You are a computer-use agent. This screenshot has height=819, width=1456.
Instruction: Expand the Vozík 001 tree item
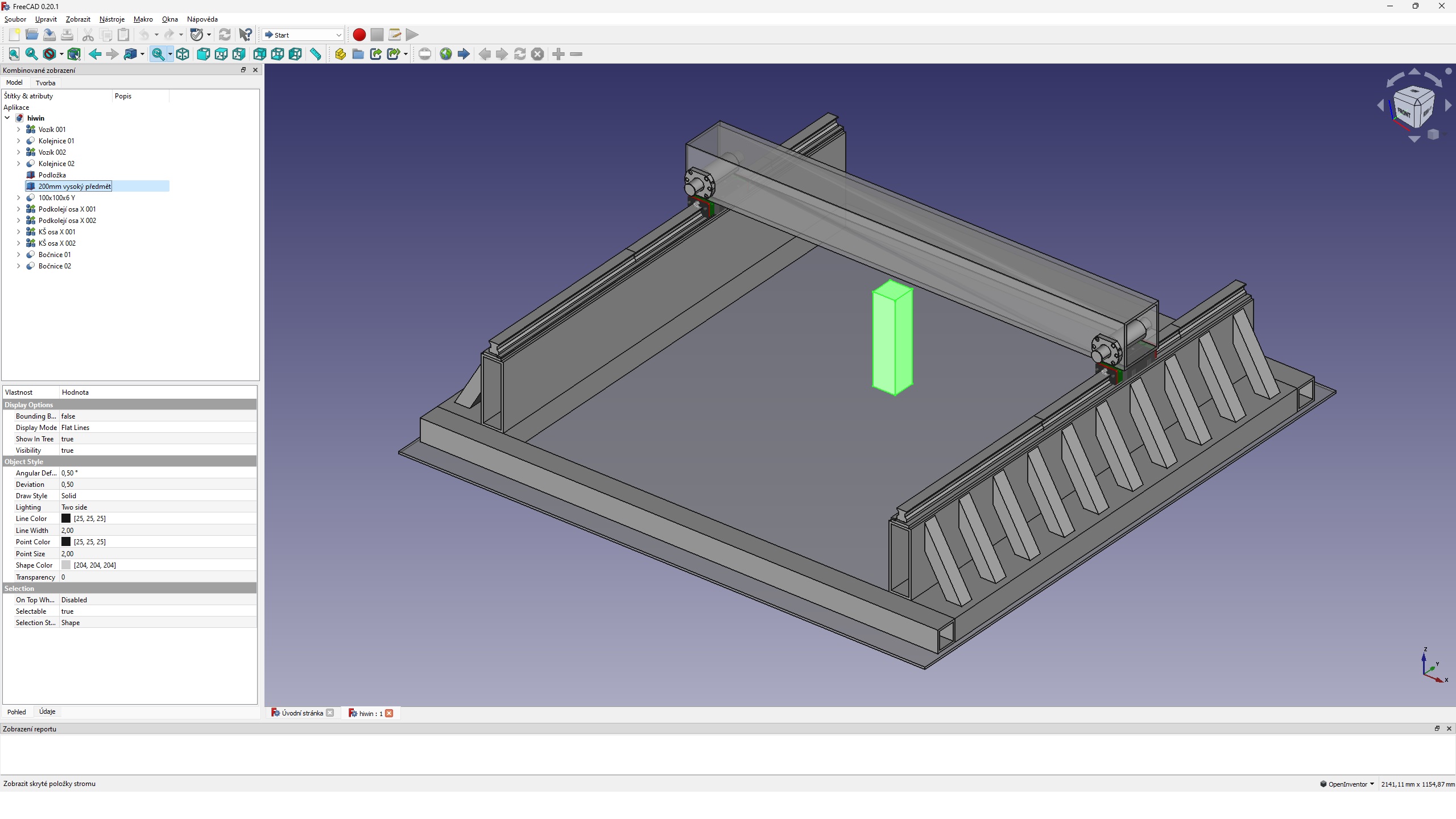(x=18, y=130)
